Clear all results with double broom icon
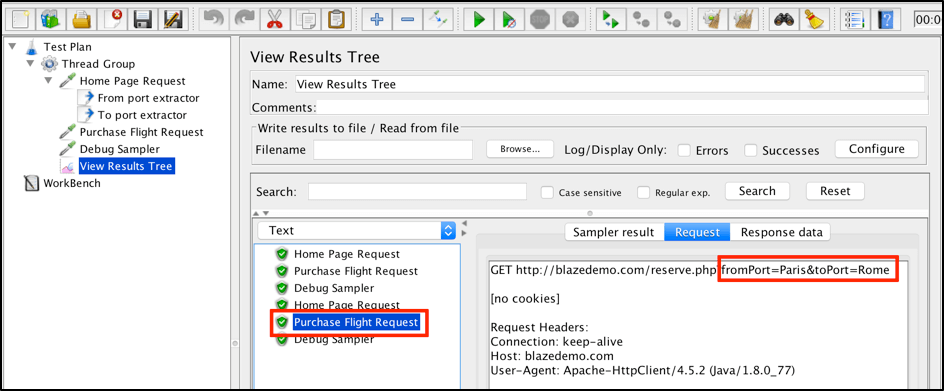This screenshot has height=391, width=944. pyautogui.click(x=743, y=19)
